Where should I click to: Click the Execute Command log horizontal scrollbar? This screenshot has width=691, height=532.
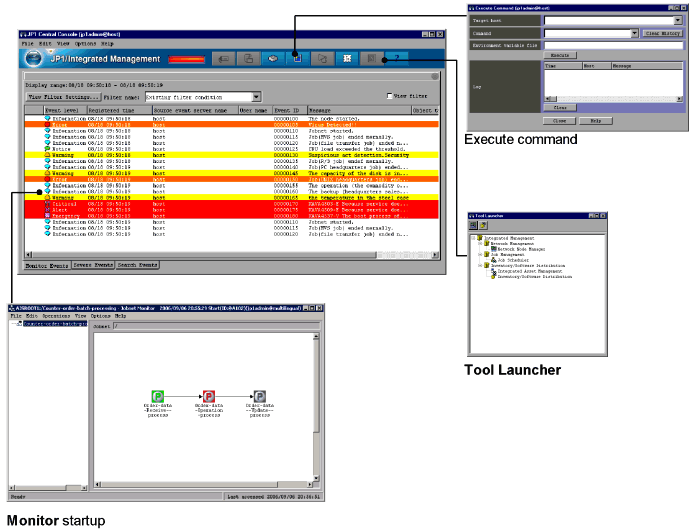point(613,99)
